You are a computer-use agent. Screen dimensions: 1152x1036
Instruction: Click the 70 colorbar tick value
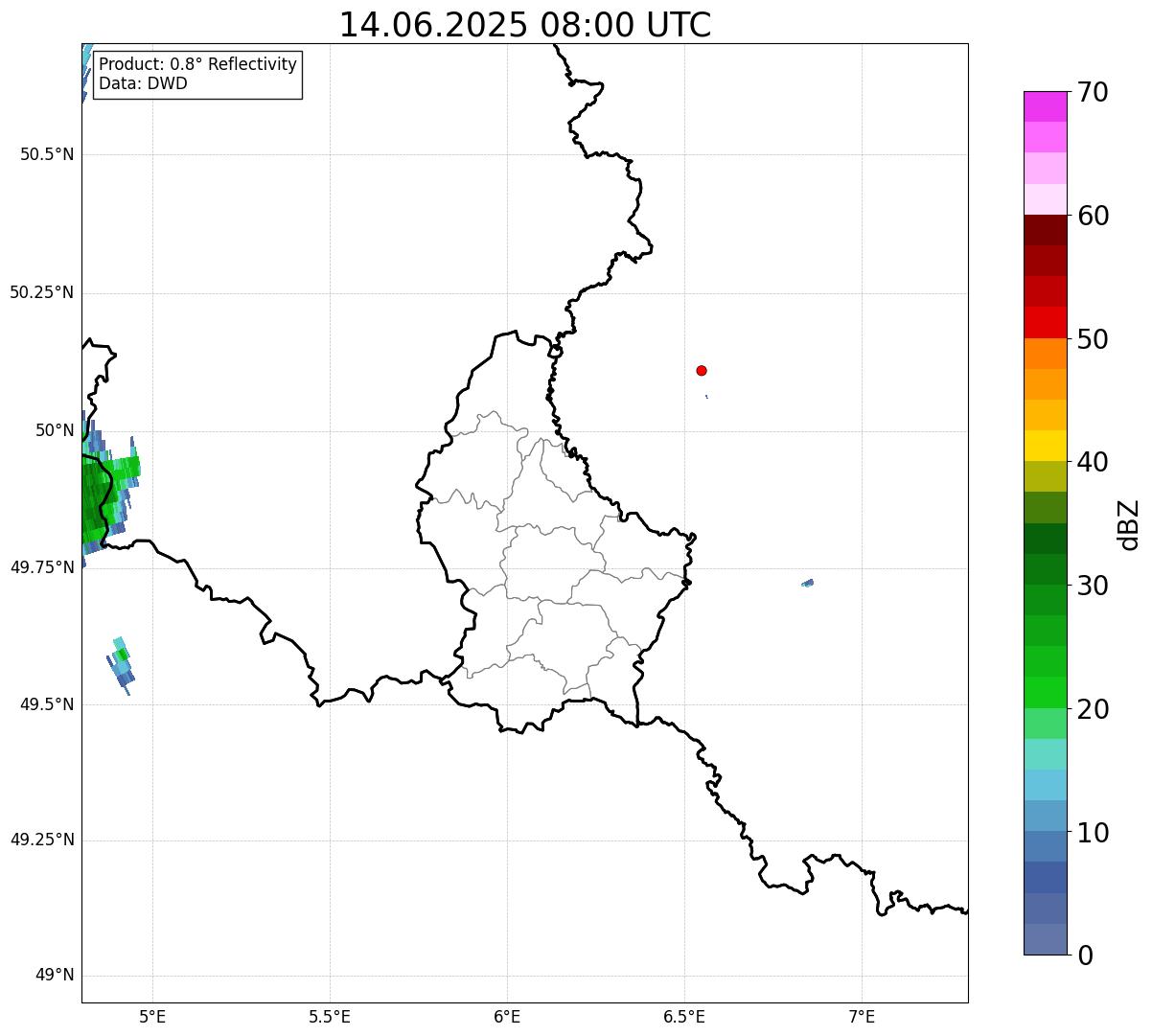(1094, 93)
